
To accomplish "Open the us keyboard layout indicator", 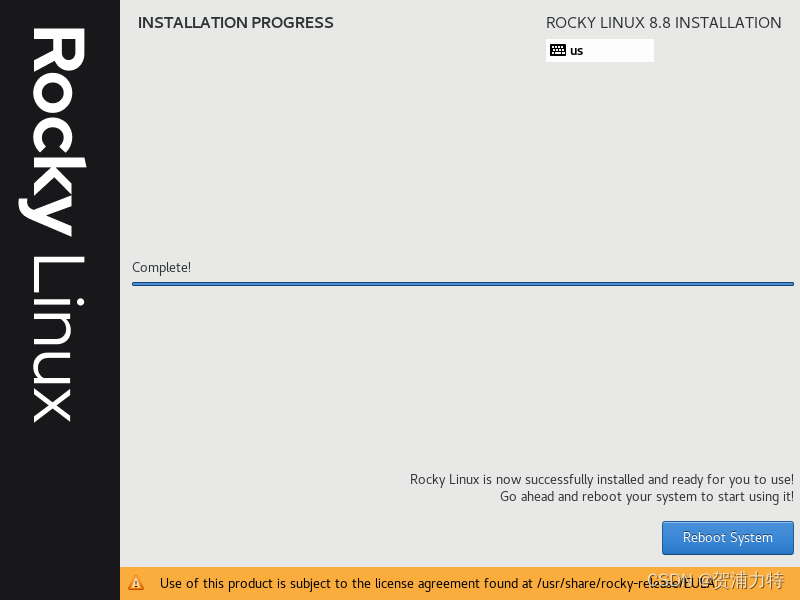I will 599,51.
